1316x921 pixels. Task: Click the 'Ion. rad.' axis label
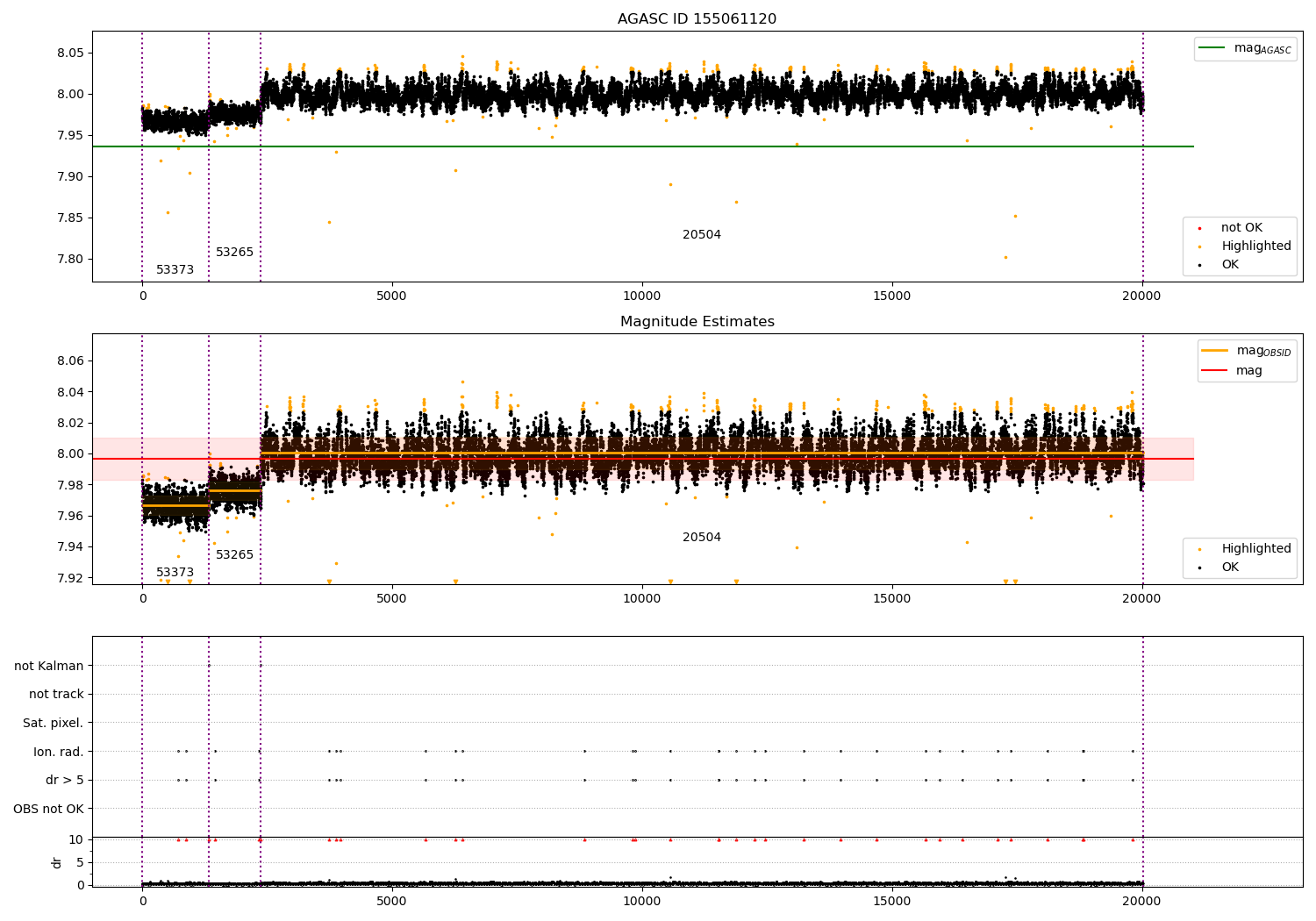click(59, 752)
